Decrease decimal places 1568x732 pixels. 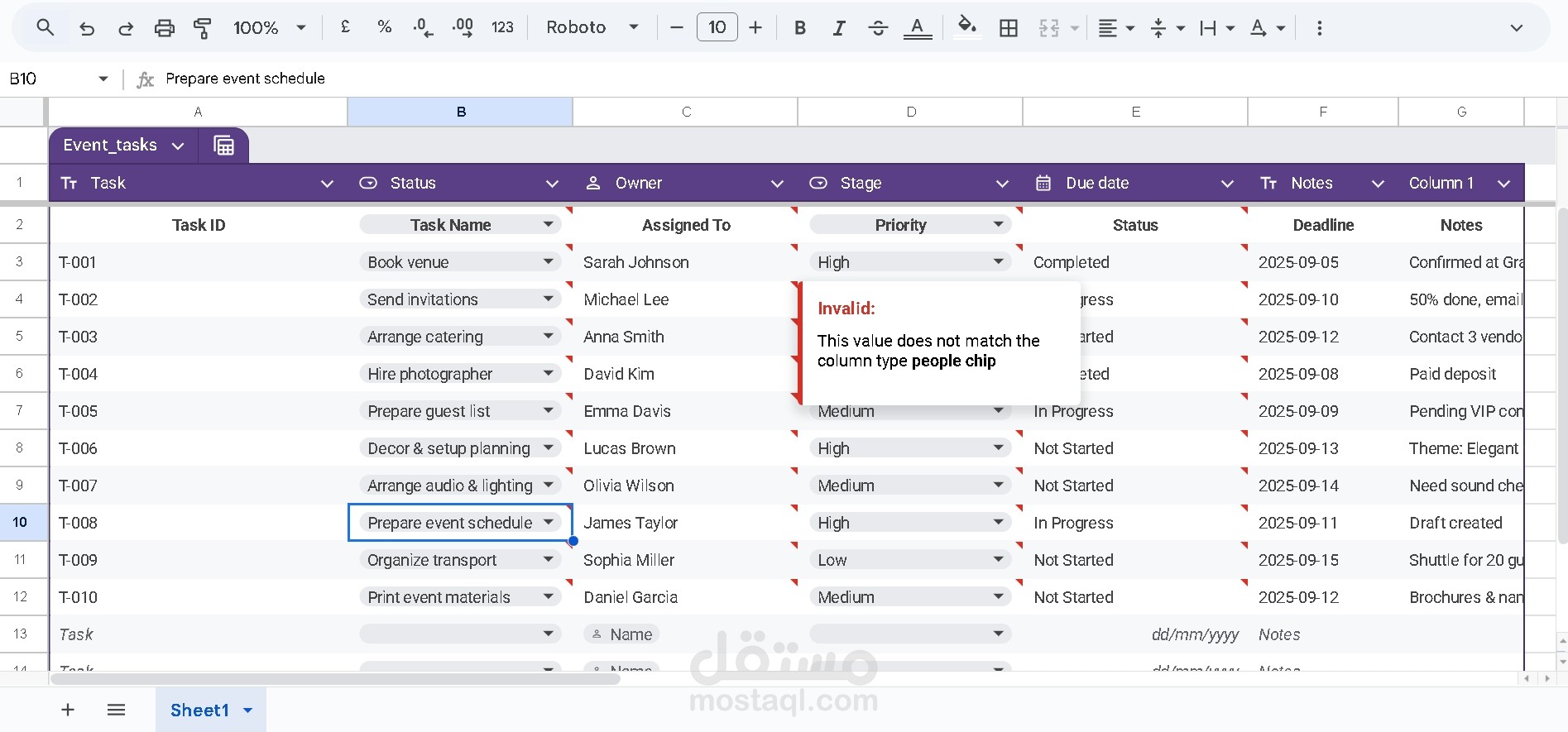[x=423, y=28]
